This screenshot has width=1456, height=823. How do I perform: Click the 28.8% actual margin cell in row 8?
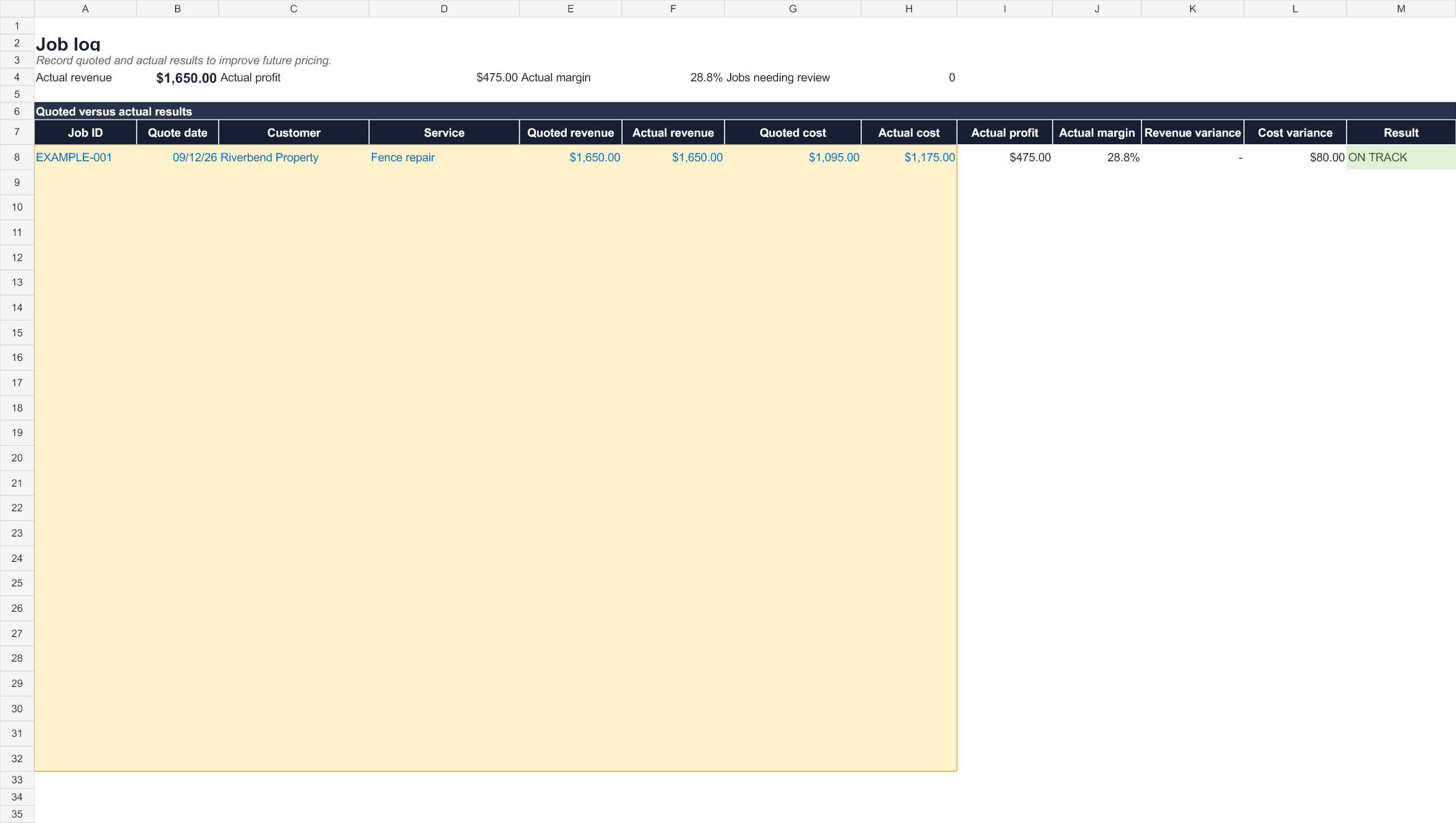click(x=1097, y=157)
